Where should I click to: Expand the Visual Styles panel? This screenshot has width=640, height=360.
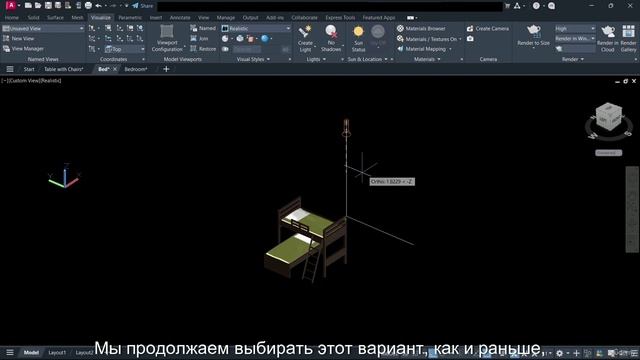[x=253, y=59]
